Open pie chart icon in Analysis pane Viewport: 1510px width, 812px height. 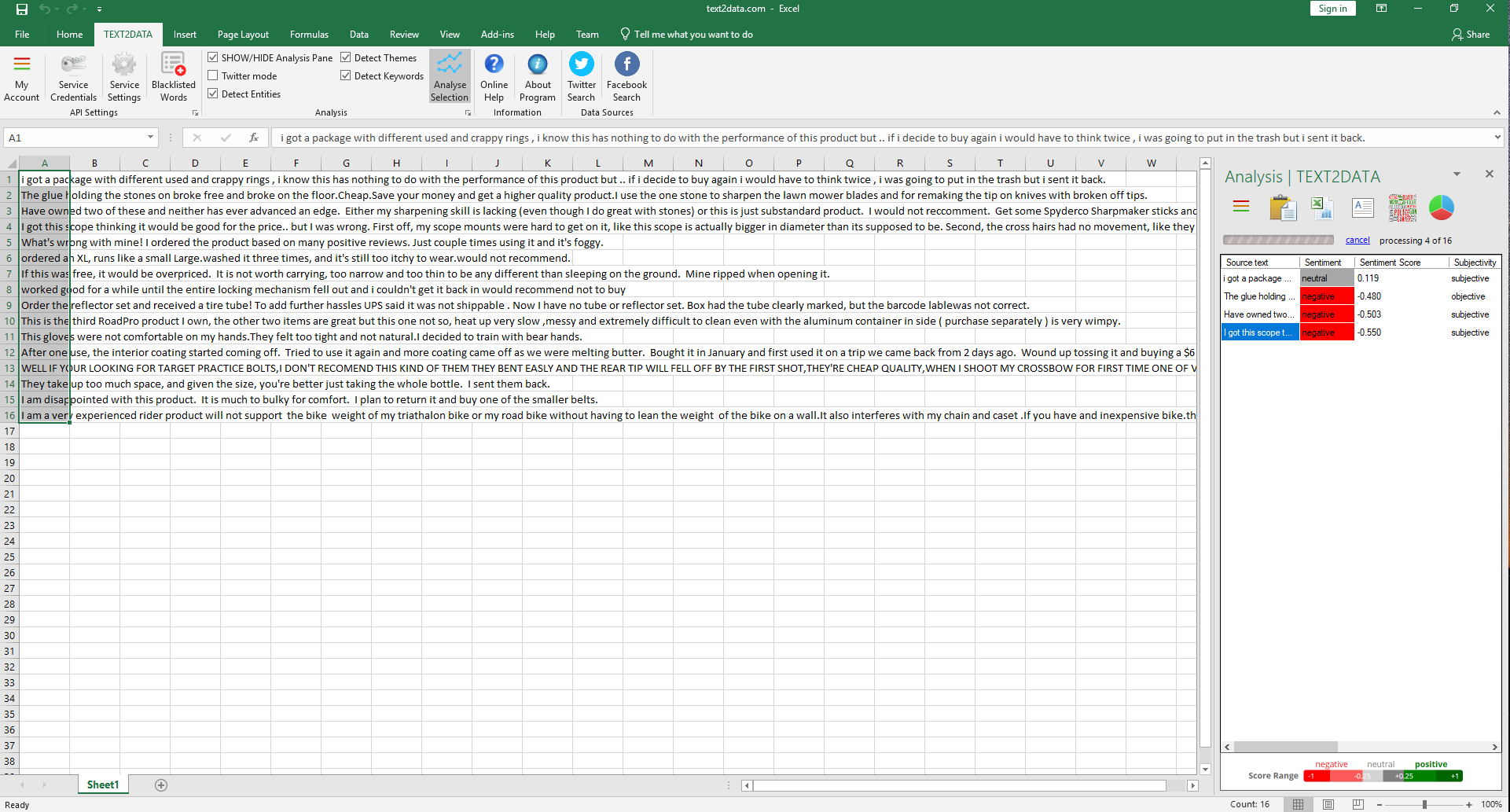click(x=1441, y=208)
